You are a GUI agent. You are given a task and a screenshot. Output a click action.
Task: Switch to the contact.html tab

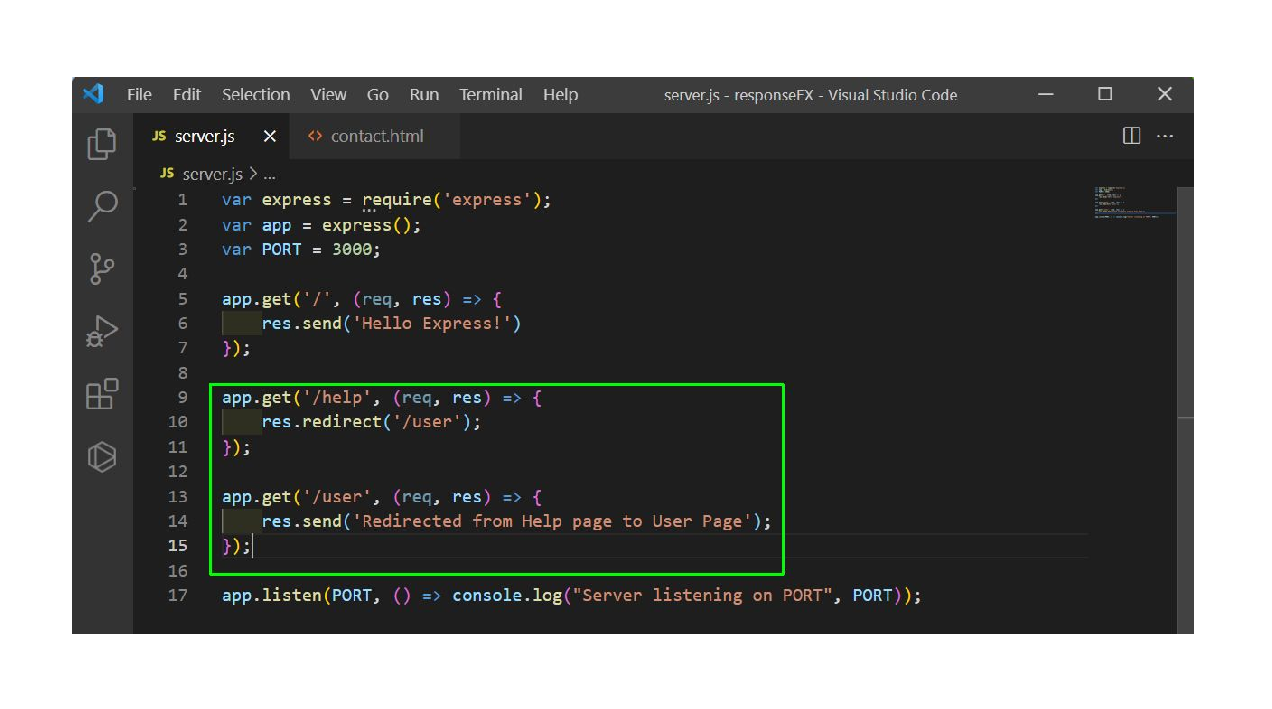(x=376, y=136)
